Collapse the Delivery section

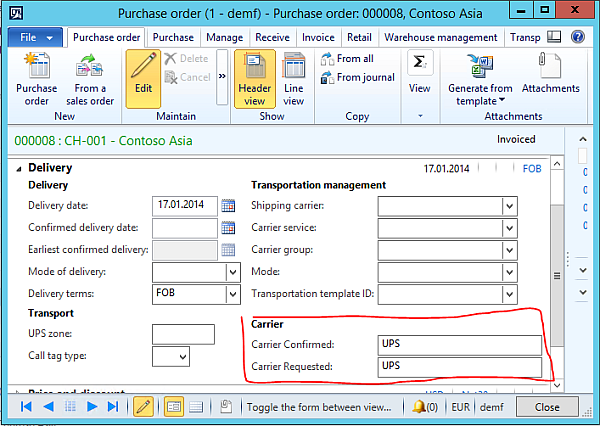[19, 168]
